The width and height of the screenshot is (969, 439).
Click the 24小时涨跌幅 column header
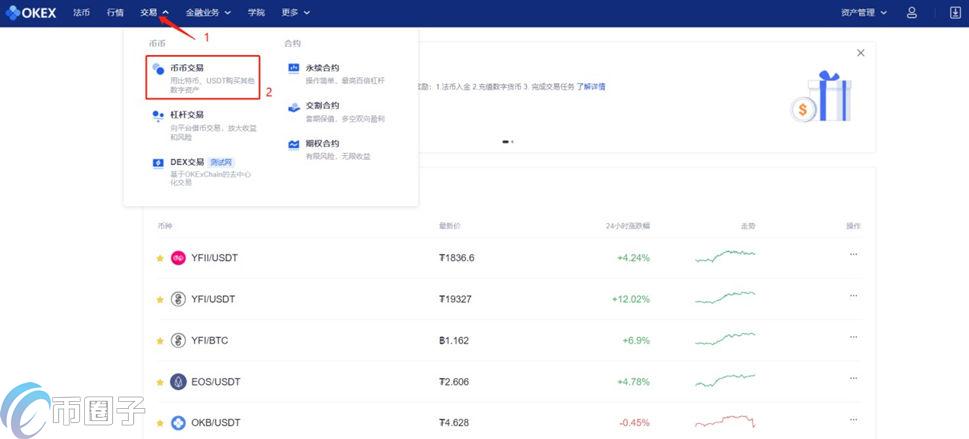(628, 226)
